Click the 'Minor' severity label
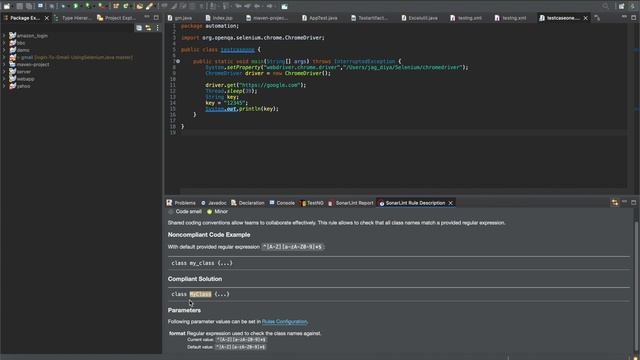 click(x=221, y=211)
